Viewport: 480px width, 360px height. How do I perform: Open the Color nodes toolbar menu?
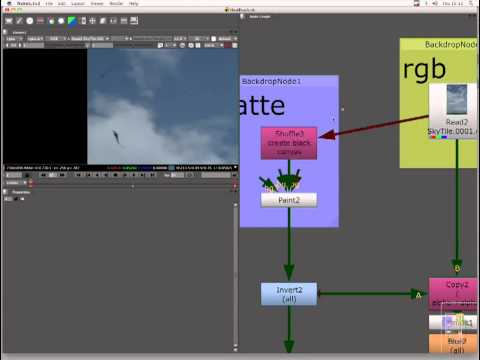click(51, 21)
